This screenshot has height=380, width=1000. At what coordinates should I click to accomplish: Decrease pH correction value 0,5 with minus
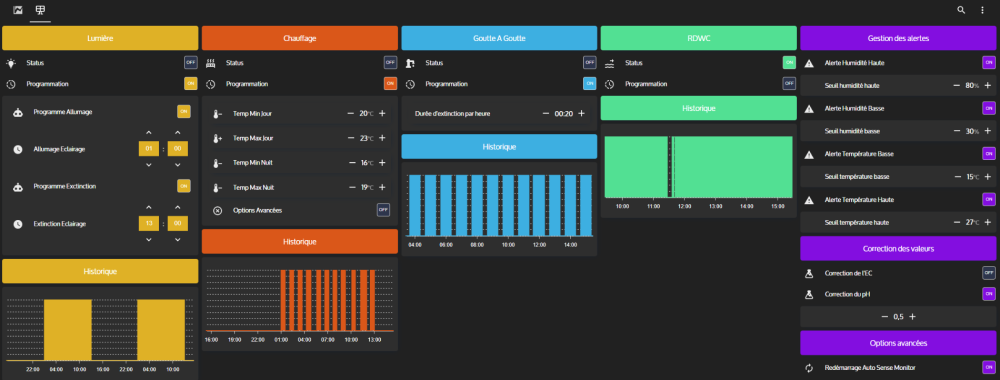tap(885, 316)
